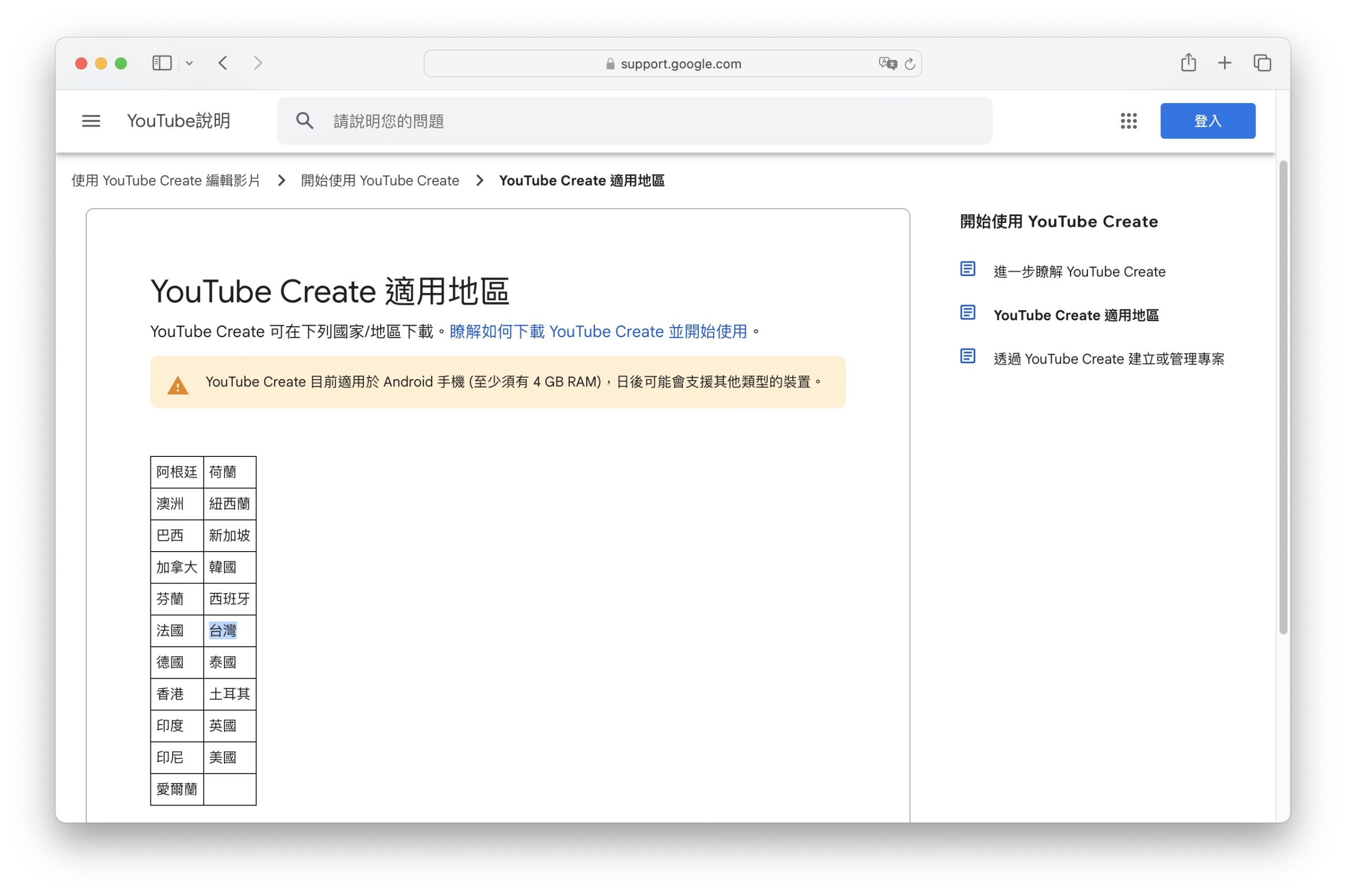Click table cell 新加坡
This screenshot has width=1346, height=896.
point(230,535)
